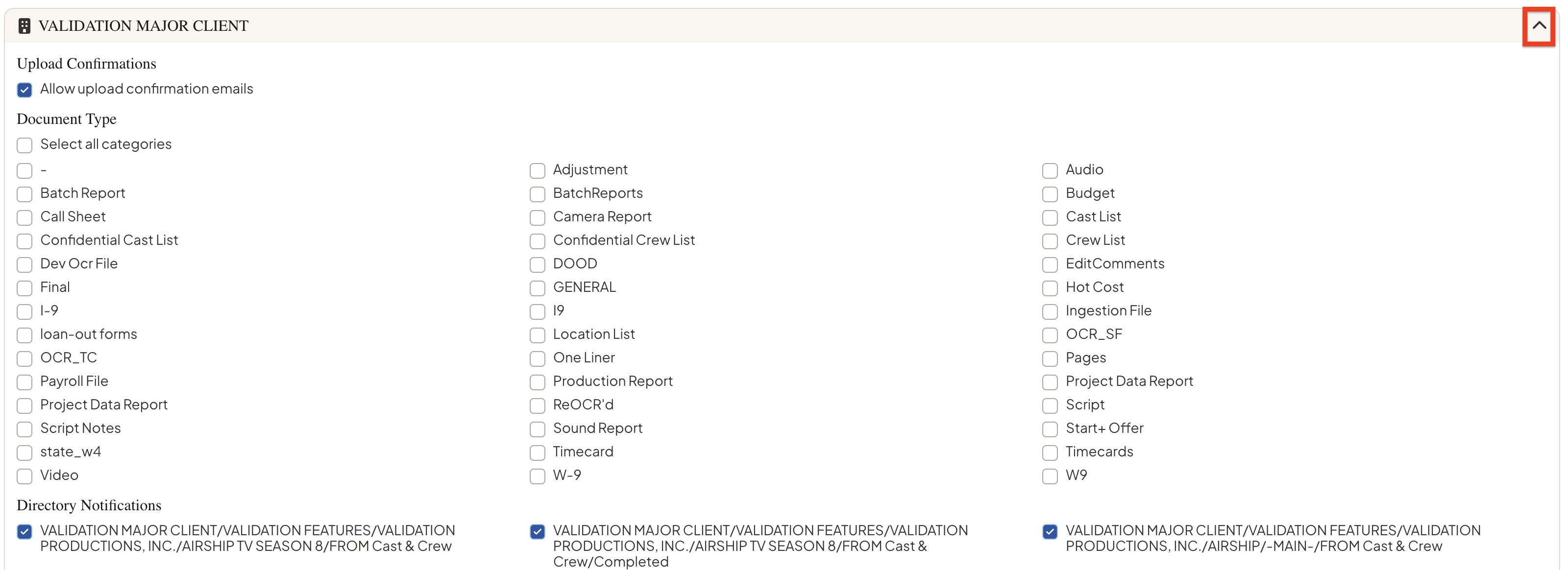Image resolution: width=1568 pixels, height=570 pixels.
Task: Check Select all categories
Action: [24, 145]
